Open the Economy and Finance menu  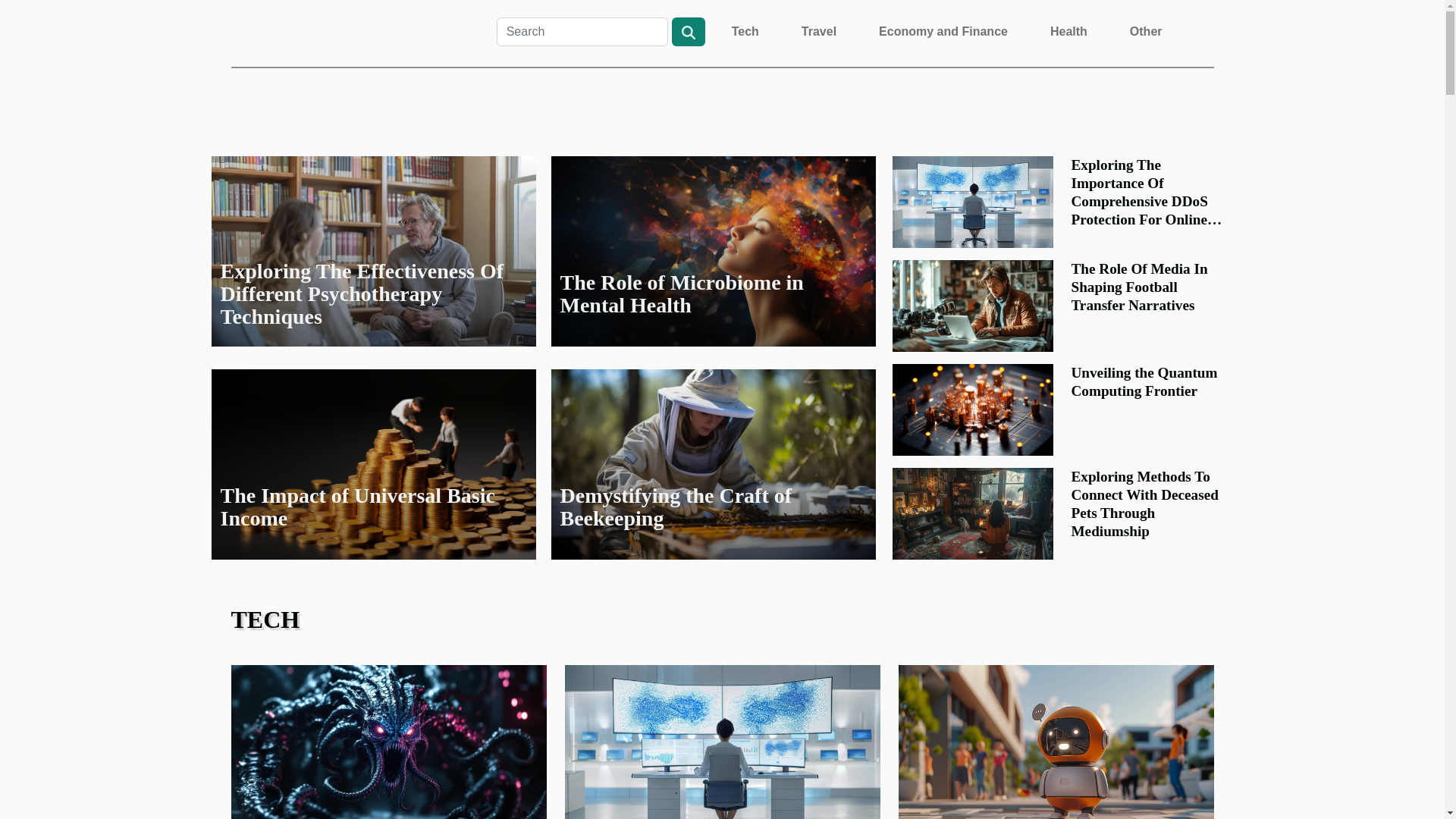pyautogui.click(x=943, y=32)
